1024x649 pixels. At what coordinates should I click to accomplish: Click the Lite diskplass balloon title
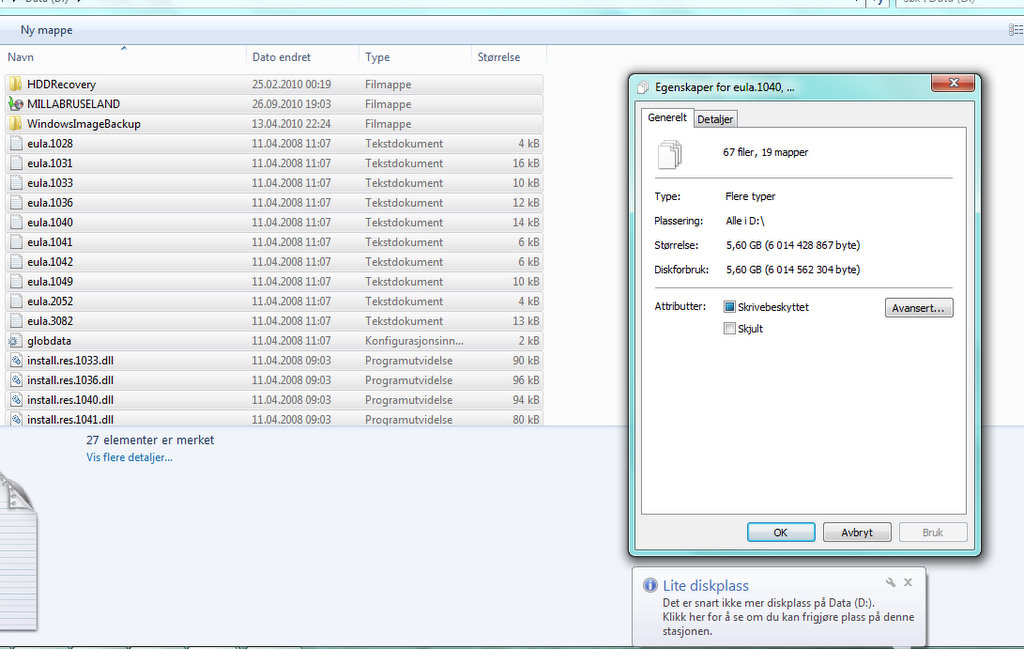(705, 586)
